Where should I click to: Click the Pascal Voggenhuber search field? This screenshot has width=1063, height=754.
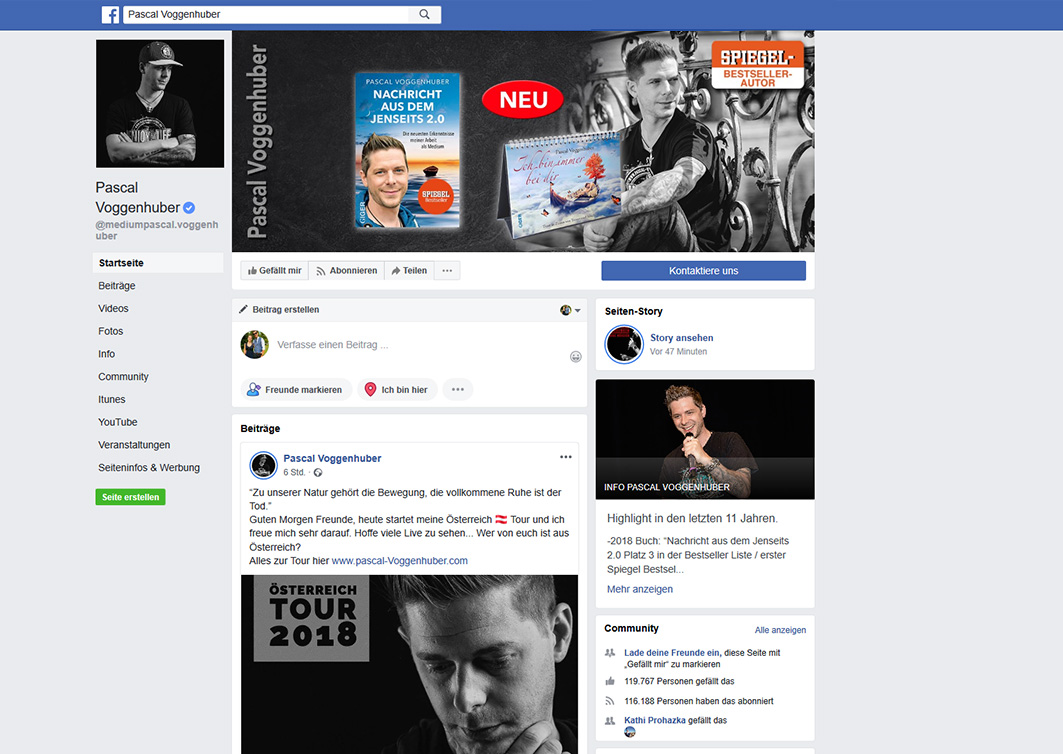click(266, 14)
